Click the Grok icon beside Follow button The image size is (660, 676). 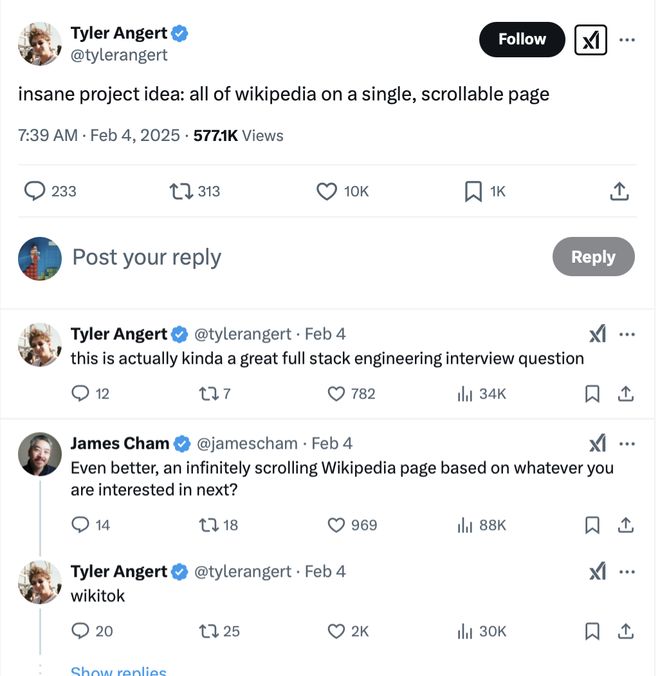tap(591, 40)
